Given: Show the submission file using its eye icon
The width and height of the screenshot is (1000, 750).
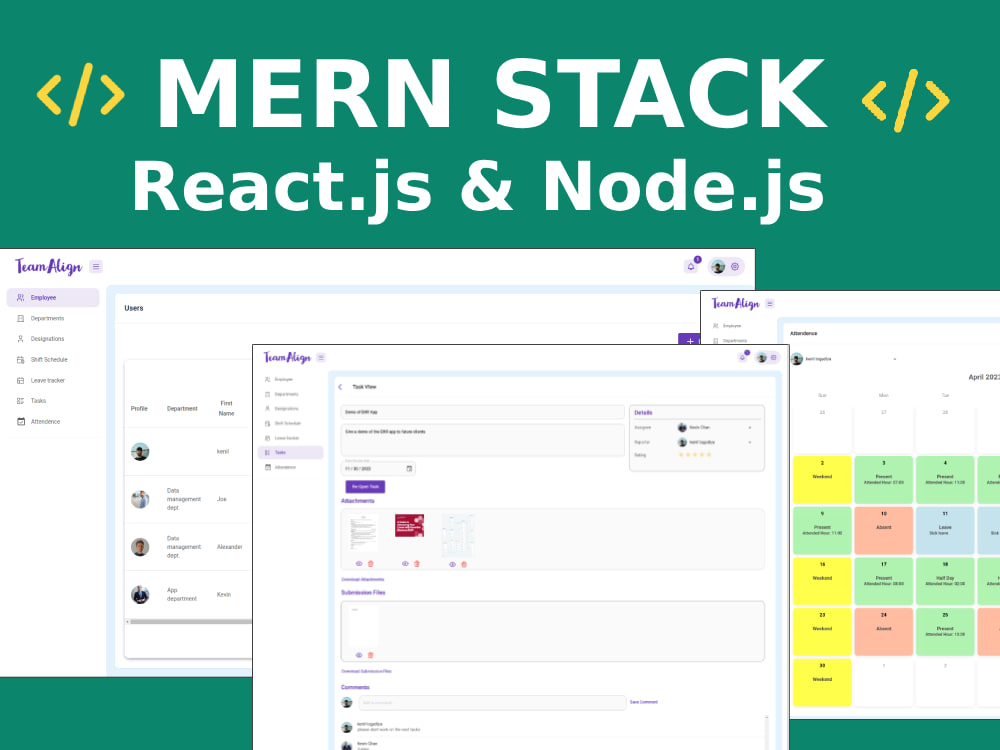Looking at the screenshot, I should tap(358, 655).
